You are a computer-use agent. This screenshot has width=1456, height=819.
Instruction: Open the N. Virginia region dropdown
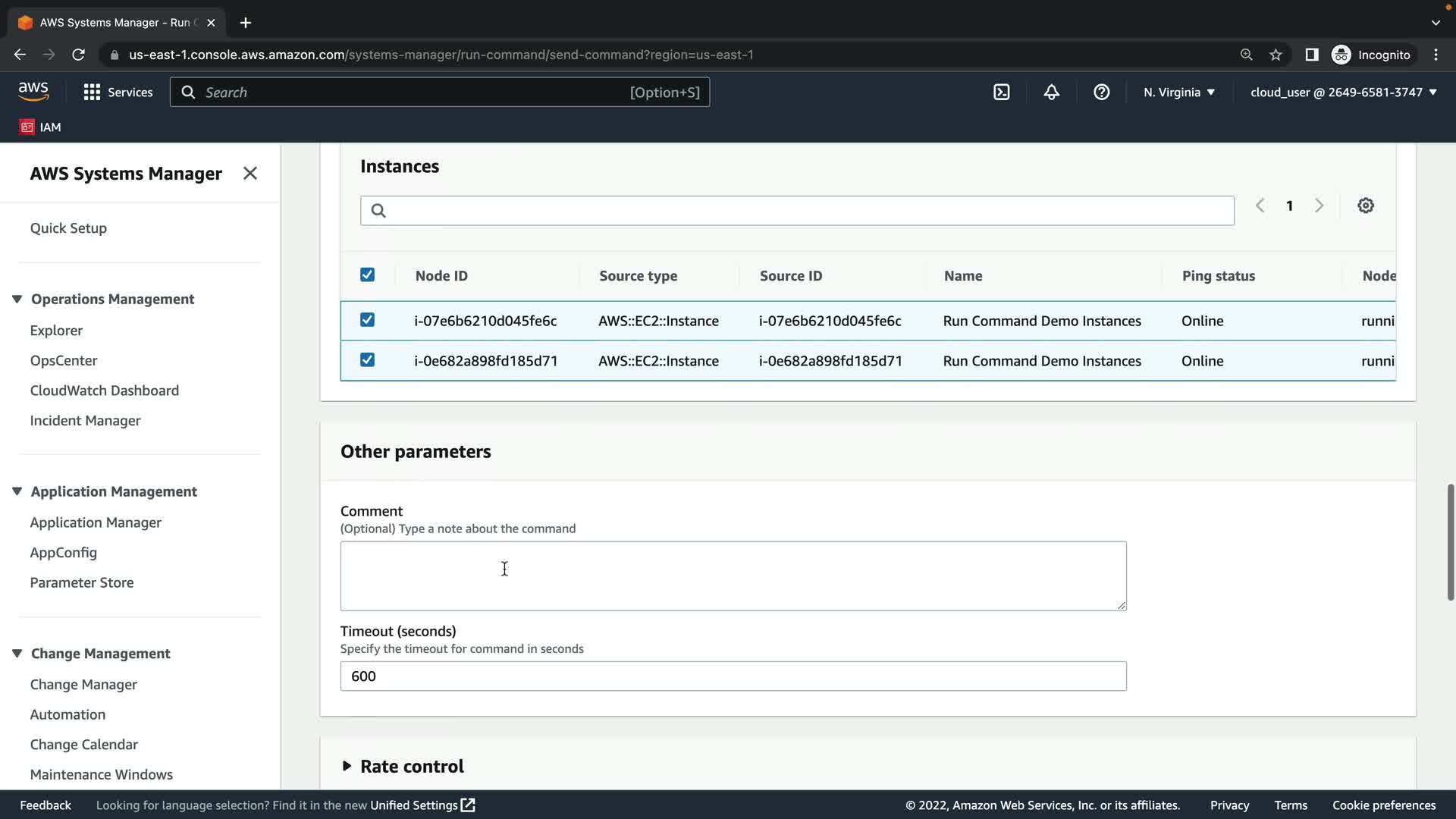coord(1178,92)
